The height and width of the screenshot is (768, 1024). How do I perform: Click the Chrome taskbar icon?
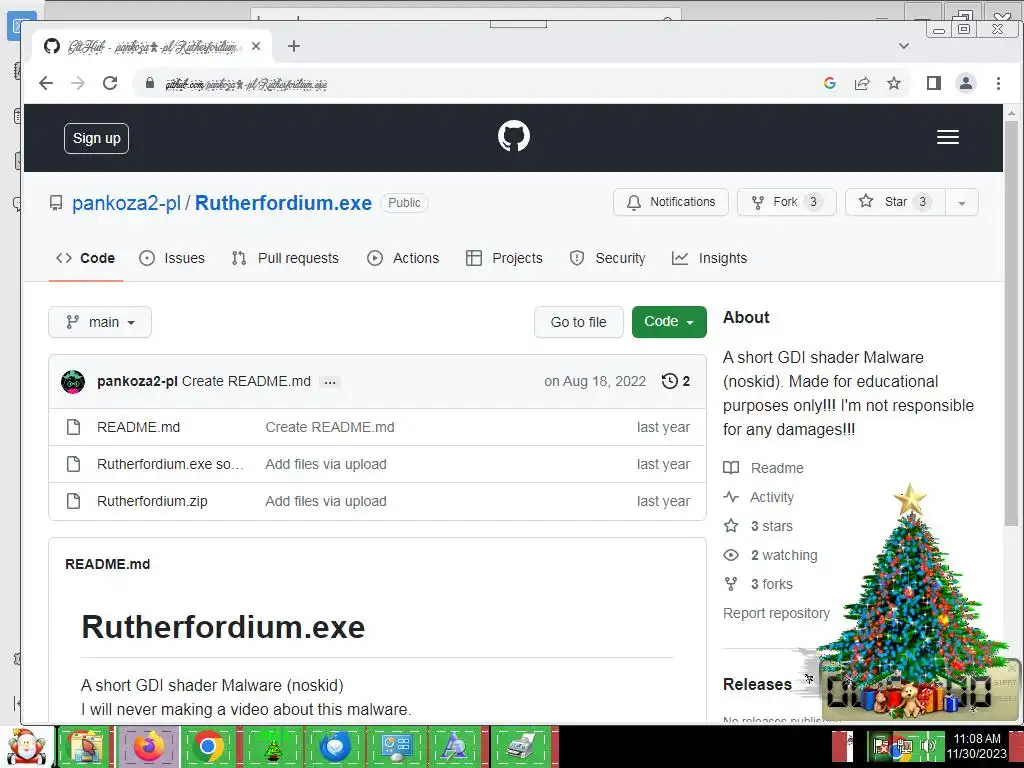(x=208, y=747)
